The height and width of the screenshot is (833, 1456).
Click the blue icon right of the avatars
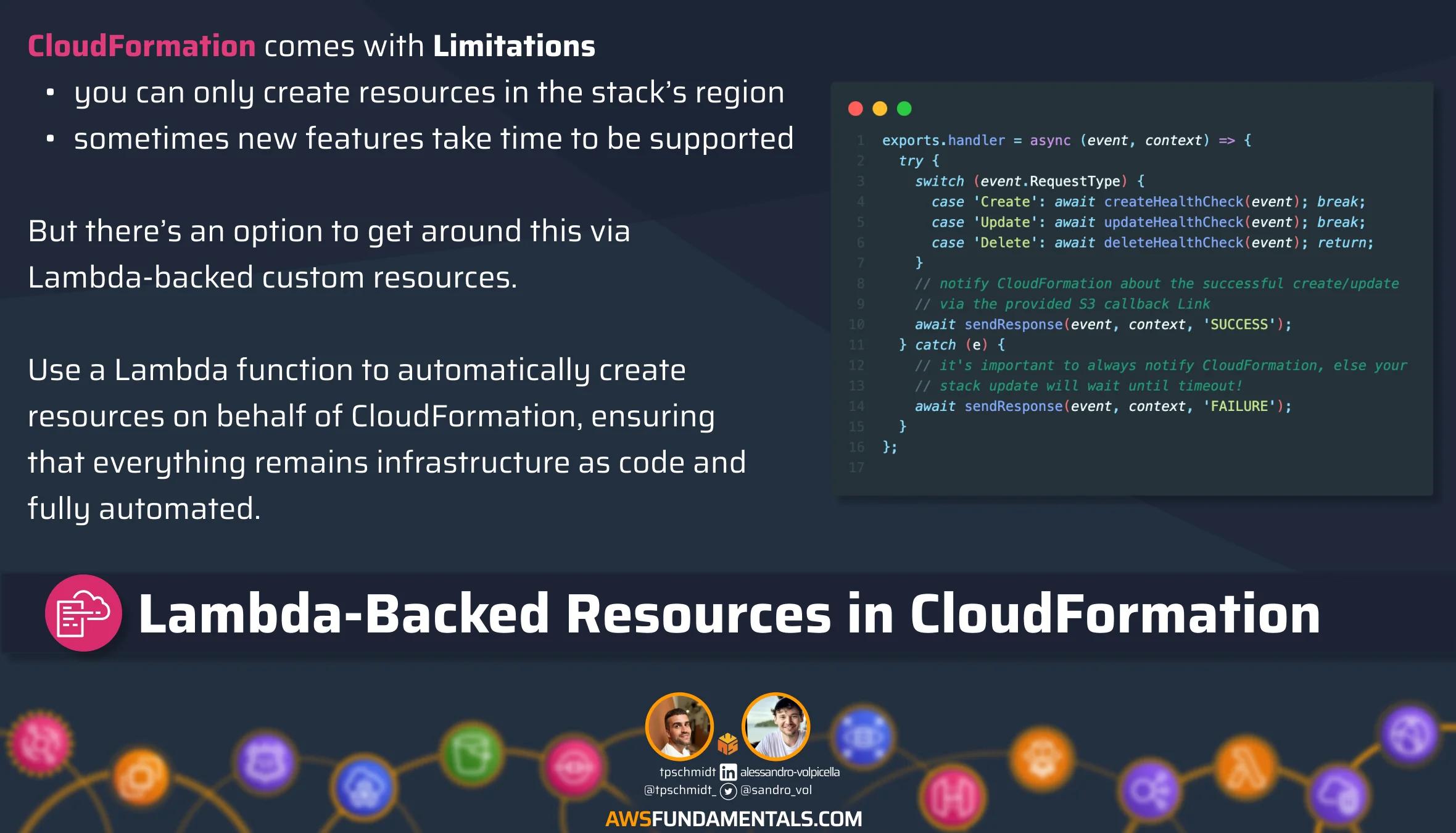point(863,737)
